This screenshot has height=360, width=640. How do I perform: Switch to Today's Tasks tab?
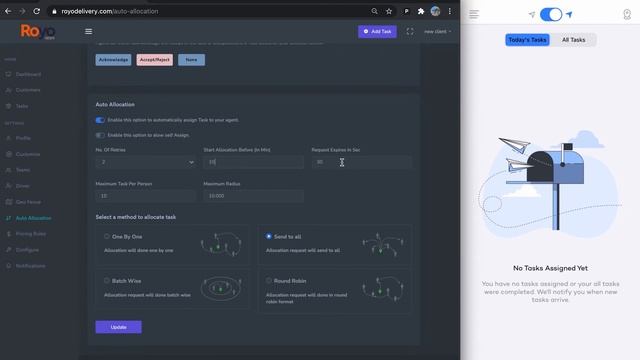[527, 40]
